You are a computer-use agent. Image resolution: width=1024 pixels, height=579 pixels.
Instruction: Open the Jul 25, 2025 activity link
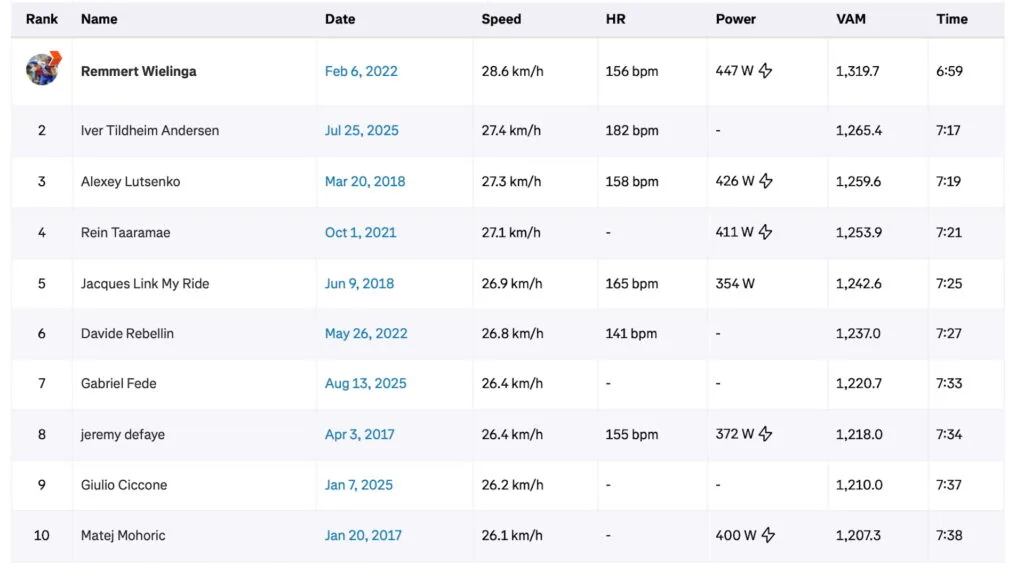pyautogui.click(x=362, y=131)
